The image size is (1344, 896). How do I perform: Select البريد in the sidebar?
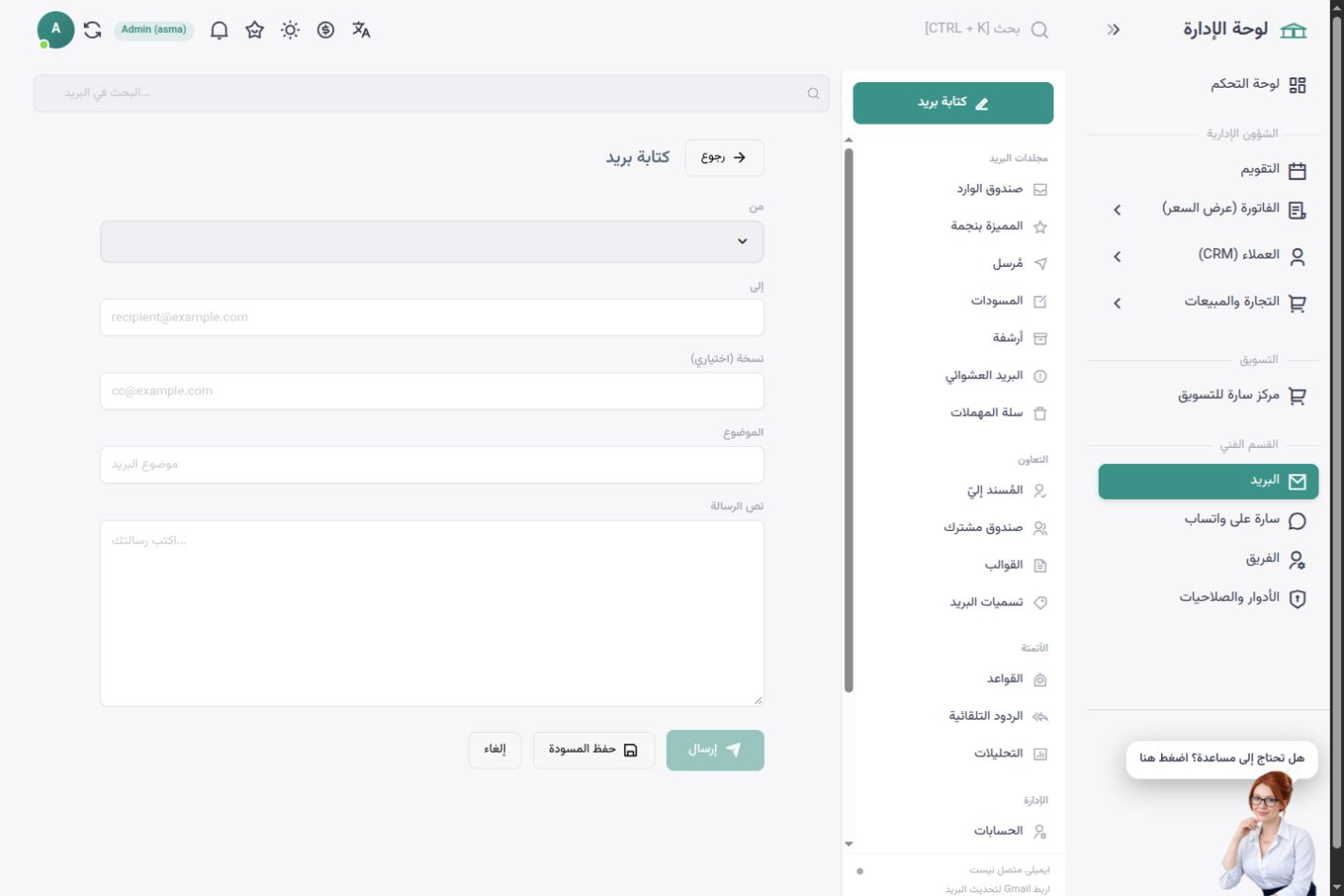pos(1208,481)
